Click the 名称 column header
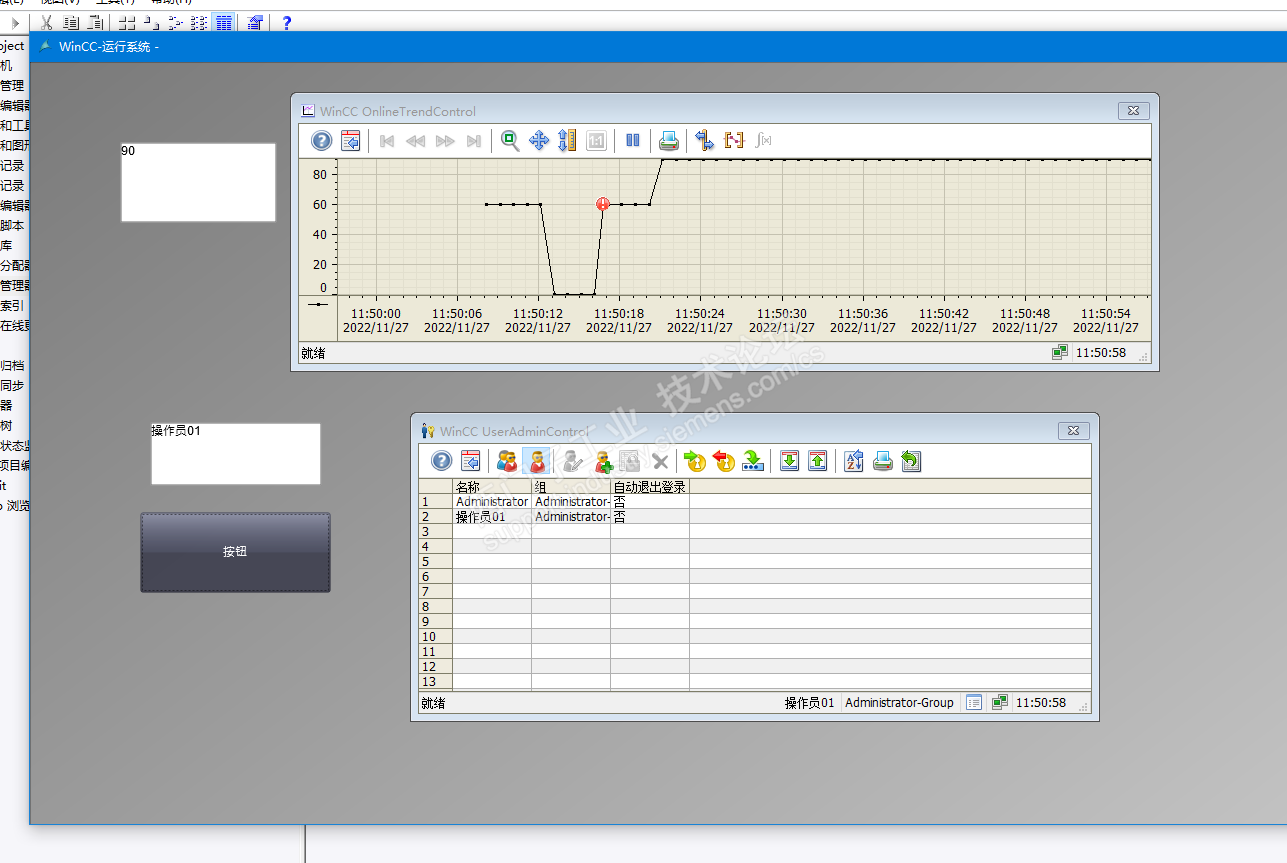Screen dimensions: 1287x863 click(x=492, y=487)
